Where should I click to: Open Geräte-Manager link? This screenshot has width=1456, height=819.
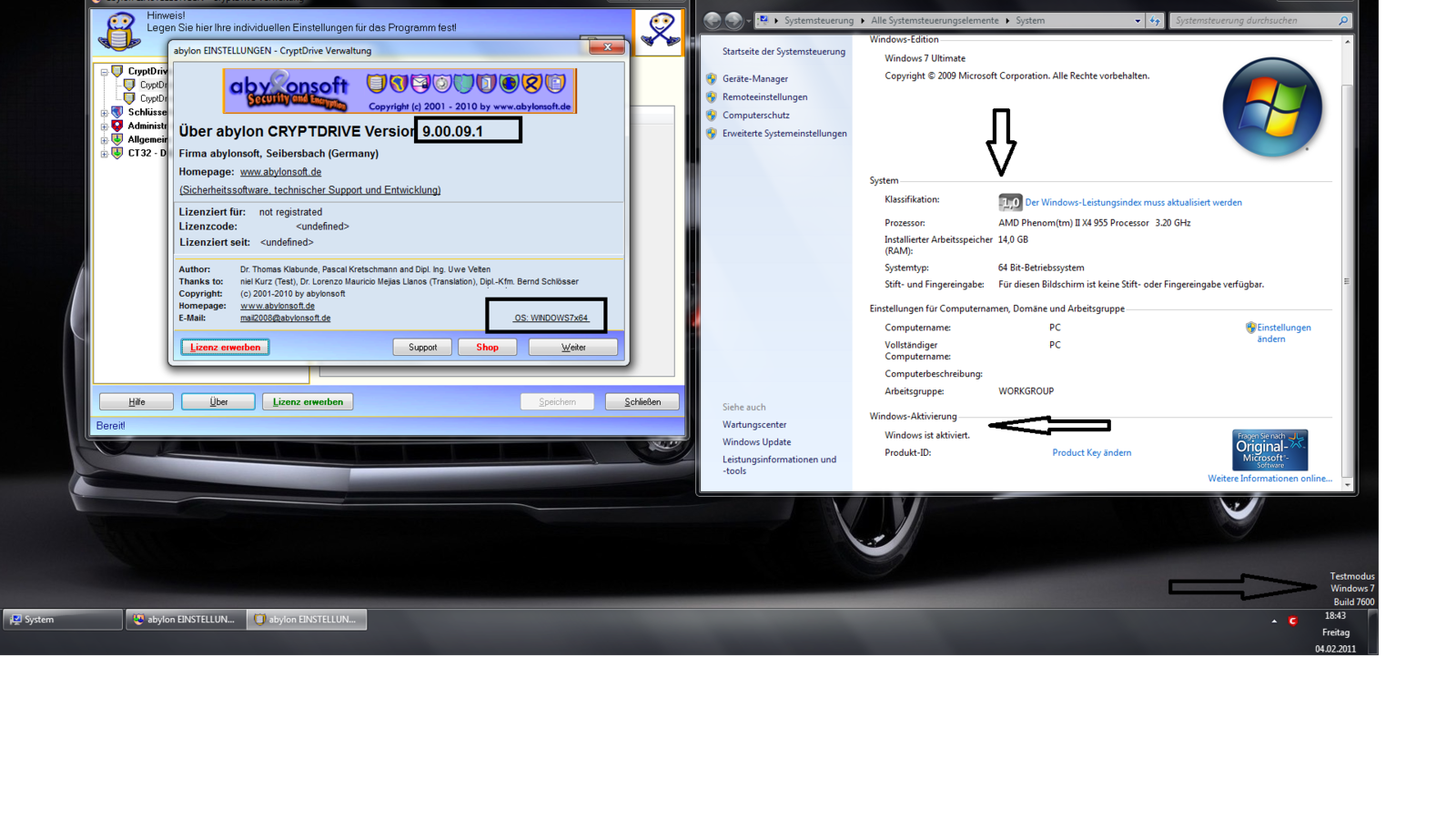(x=755, y=79)
